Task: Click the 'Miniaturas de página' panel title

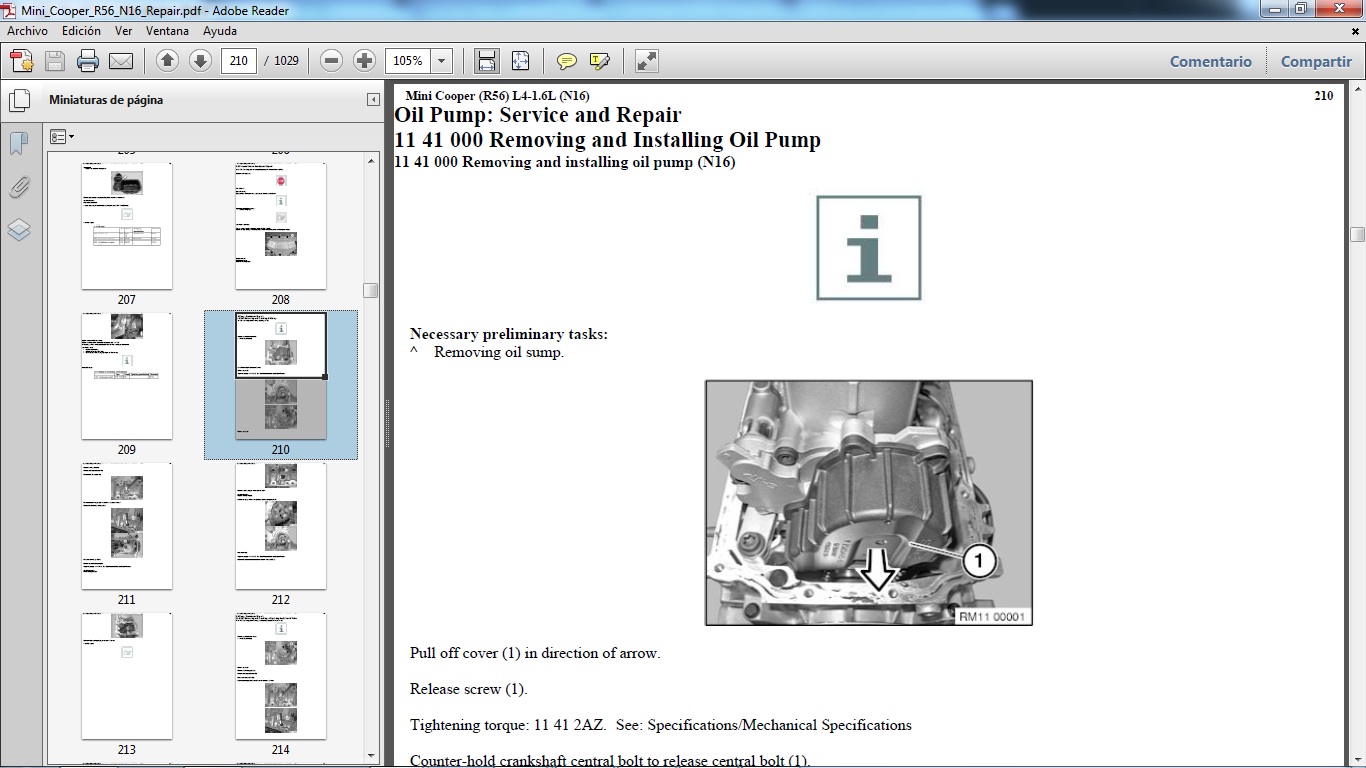Action: click(x=106, y=100)
